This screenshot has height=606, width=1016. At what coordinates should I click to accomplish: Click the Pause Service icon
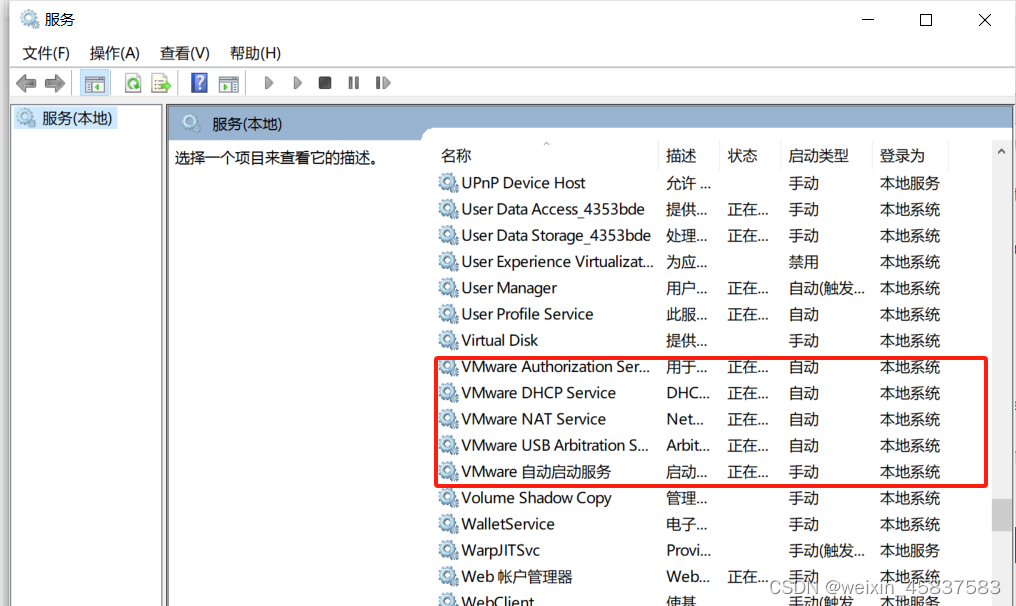coord(353,83)
